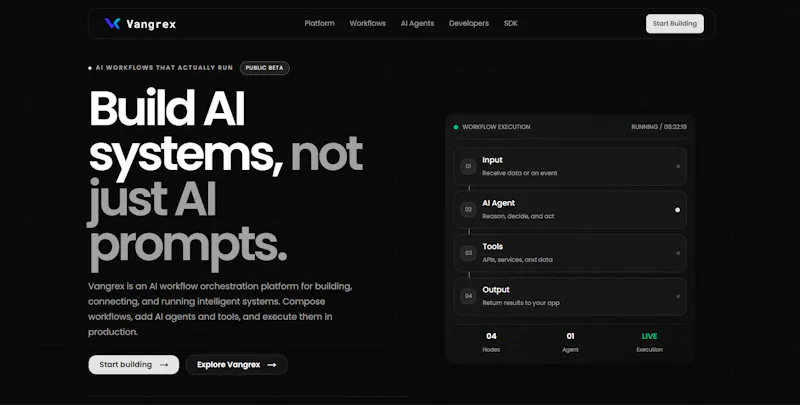Click the 03 number badge on Tools

pyautogui.click(x=468, y=253)
